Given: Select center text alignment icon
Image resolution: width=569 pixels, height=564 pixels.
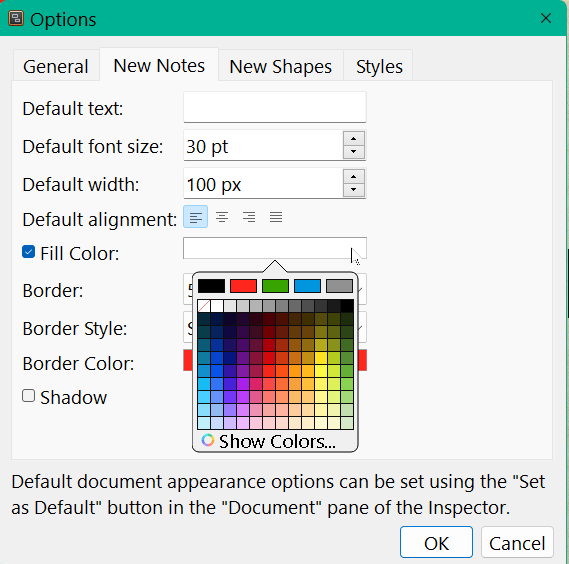Looking at the screenshot, I should pyautogui.click(x=222, y=217).
